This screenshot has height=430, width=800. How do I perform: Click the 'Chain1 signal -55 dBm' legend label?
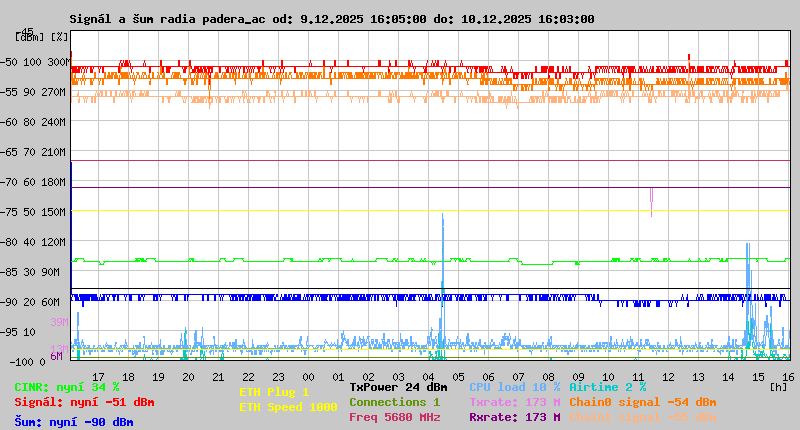(643, 417)
